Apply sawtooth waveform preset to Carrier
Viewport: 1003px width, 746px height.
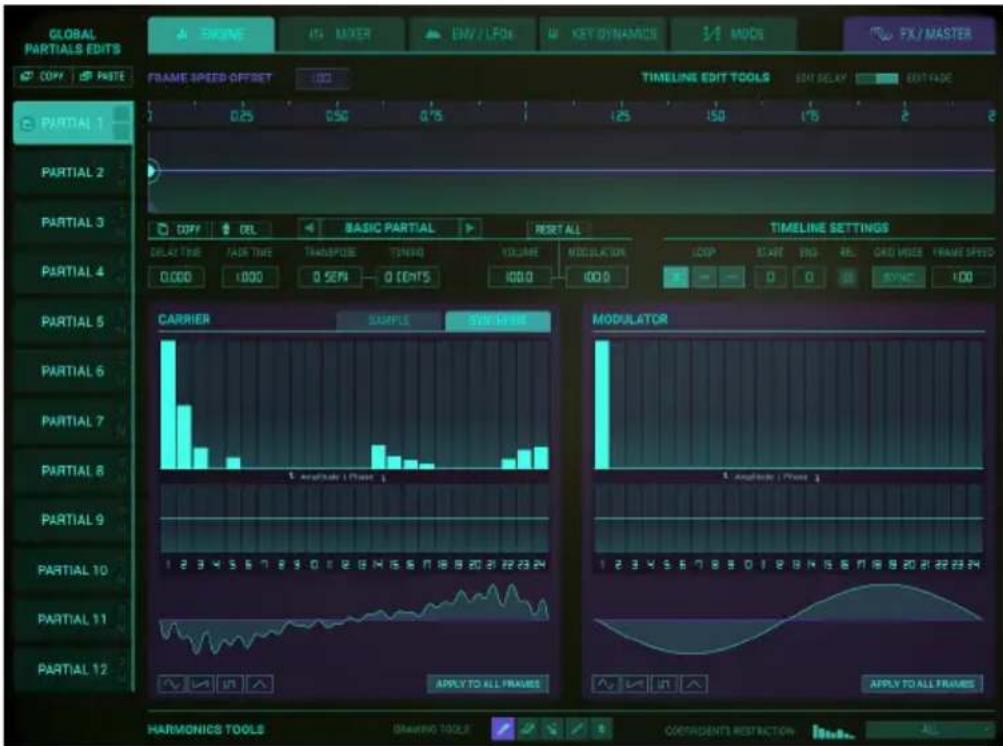click(x=201, y=684)
